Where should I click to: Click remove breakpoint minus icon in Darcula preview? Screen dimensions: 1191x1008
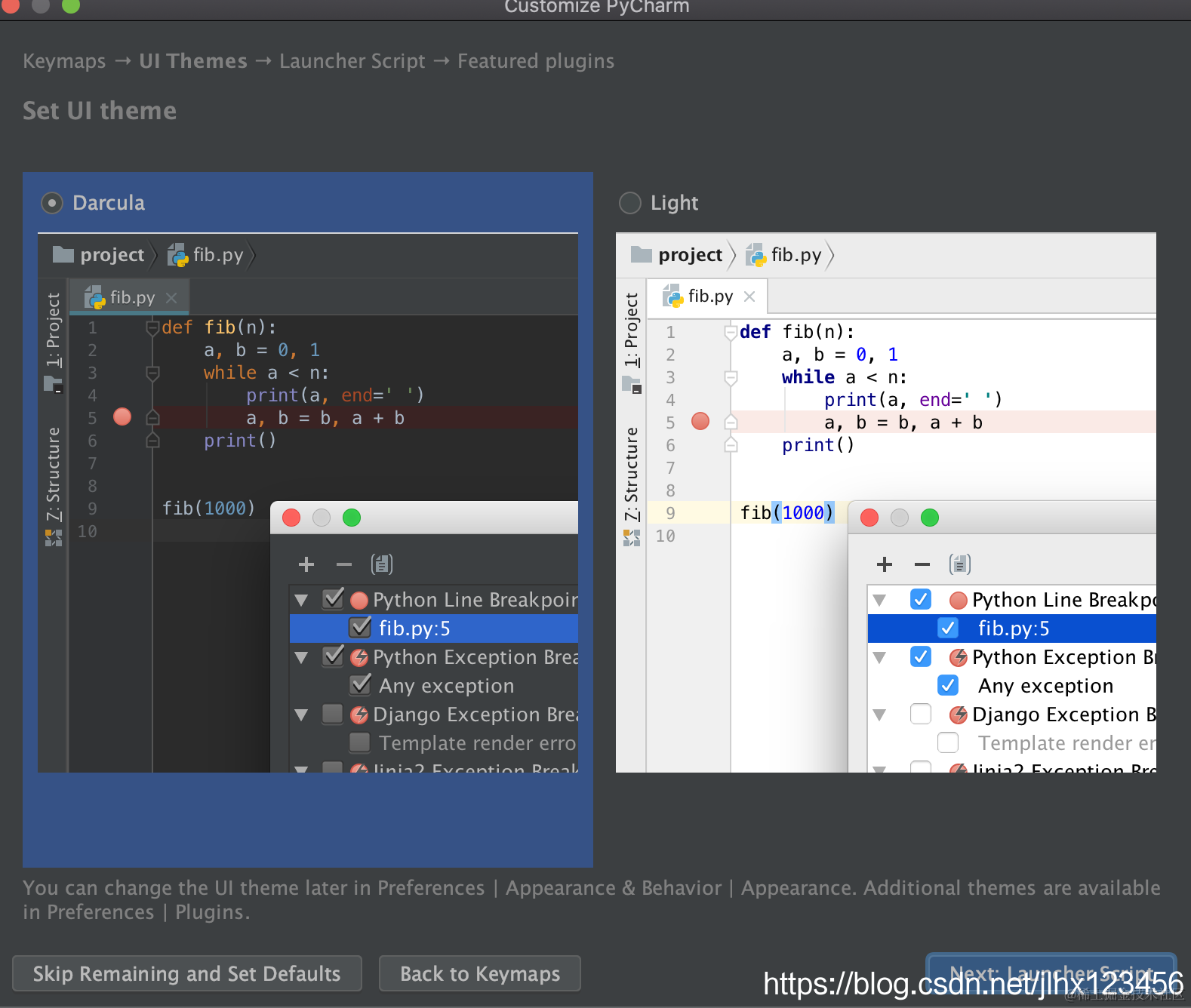tap(344, 564)
